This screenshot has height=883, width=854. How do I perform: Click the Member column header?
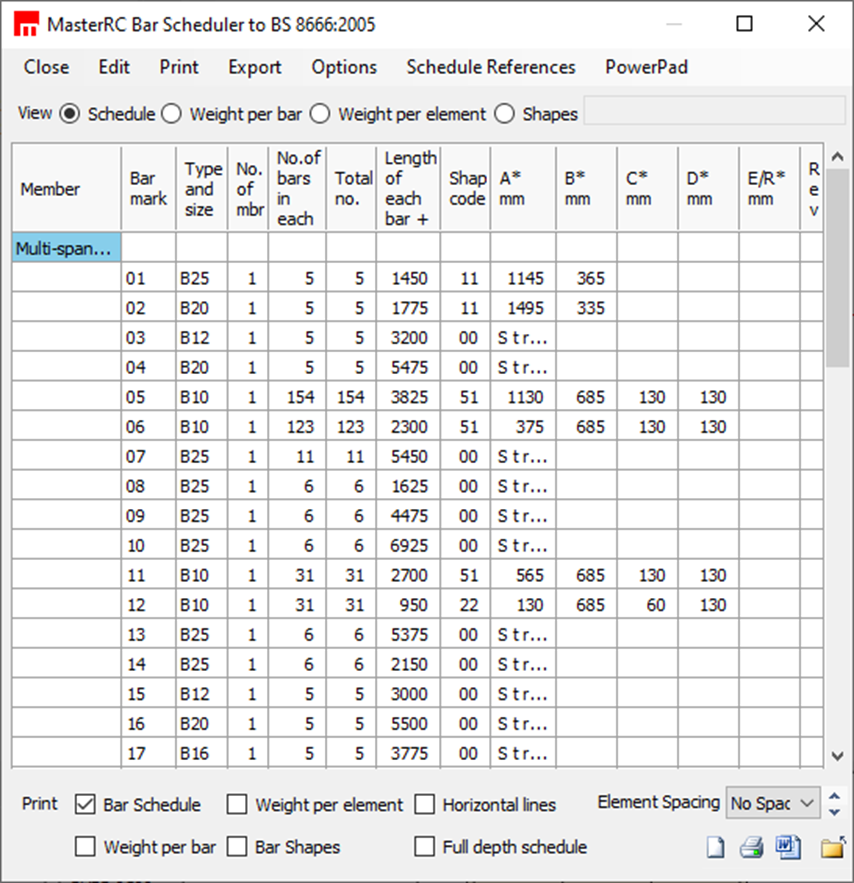(x=66, y=189)
